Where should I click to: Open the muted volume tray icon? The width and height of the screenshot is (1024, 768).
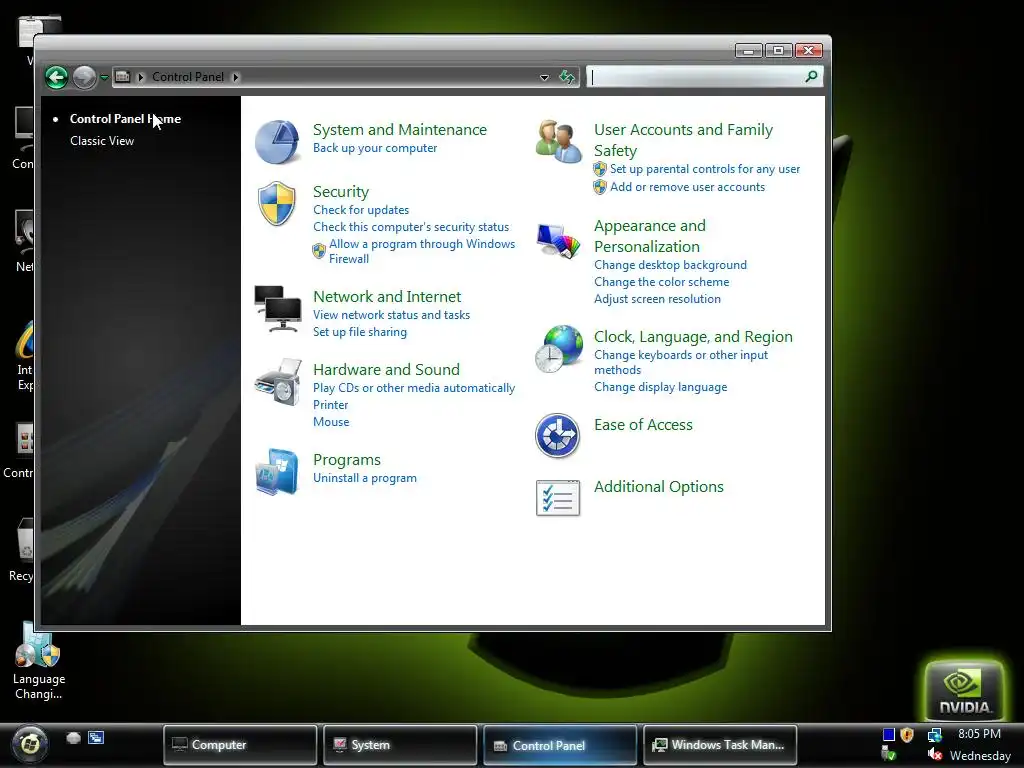click(x=935, y=755)
